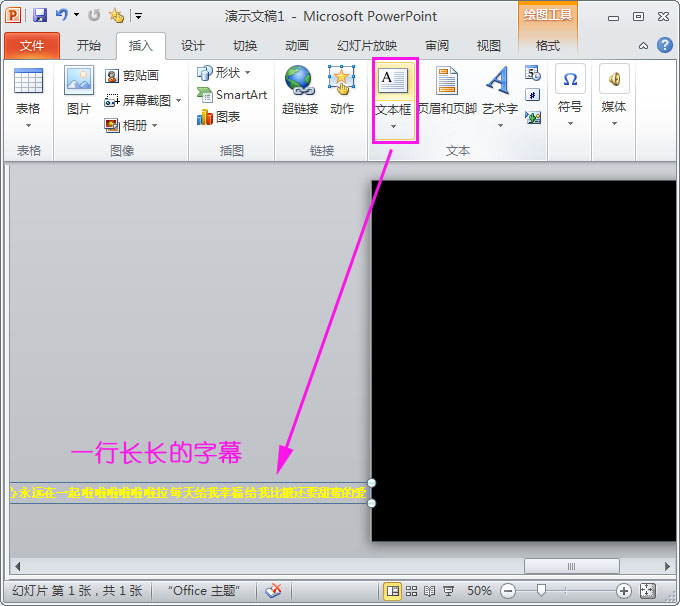Insert 页眉和页脚 (Header & Footer)
This screenshot has width=680, height=606.
click(x=447, y=91)
